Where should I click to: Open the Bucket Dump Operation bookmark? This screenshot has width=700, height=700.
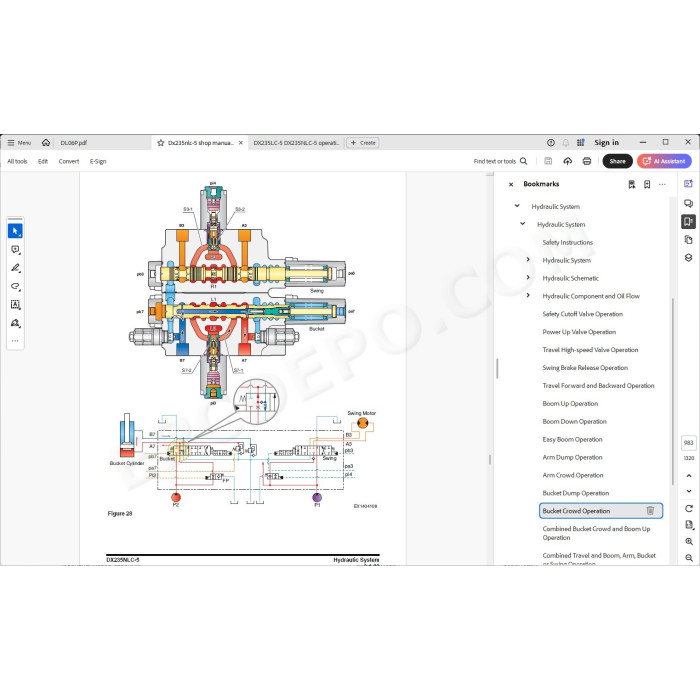tap(575, 493)
